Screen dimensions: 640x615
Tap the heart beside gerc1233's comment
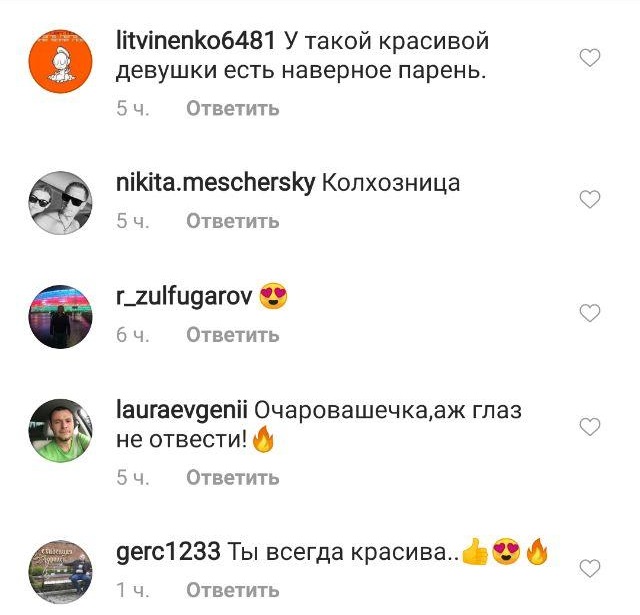click(x=590, y=568)
